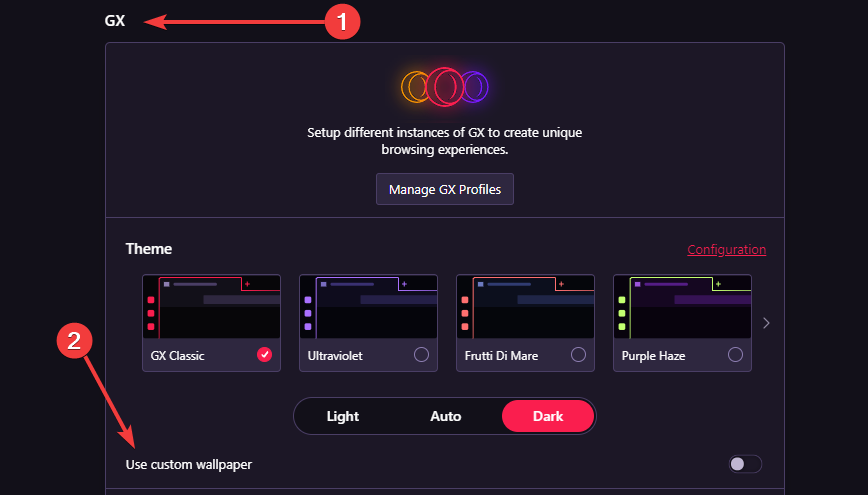This screenshot has width=868, height=495.
Task: Select the Frutti Di Mare radio button
Action: click(578, 354)
